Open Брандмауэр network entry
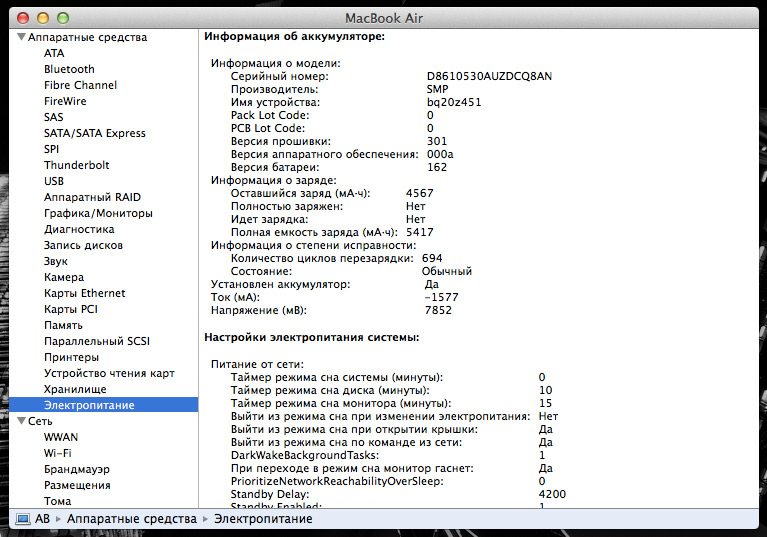Image resolution: width=767 pixels, height=537 pixels. click(x=77, y=469)
